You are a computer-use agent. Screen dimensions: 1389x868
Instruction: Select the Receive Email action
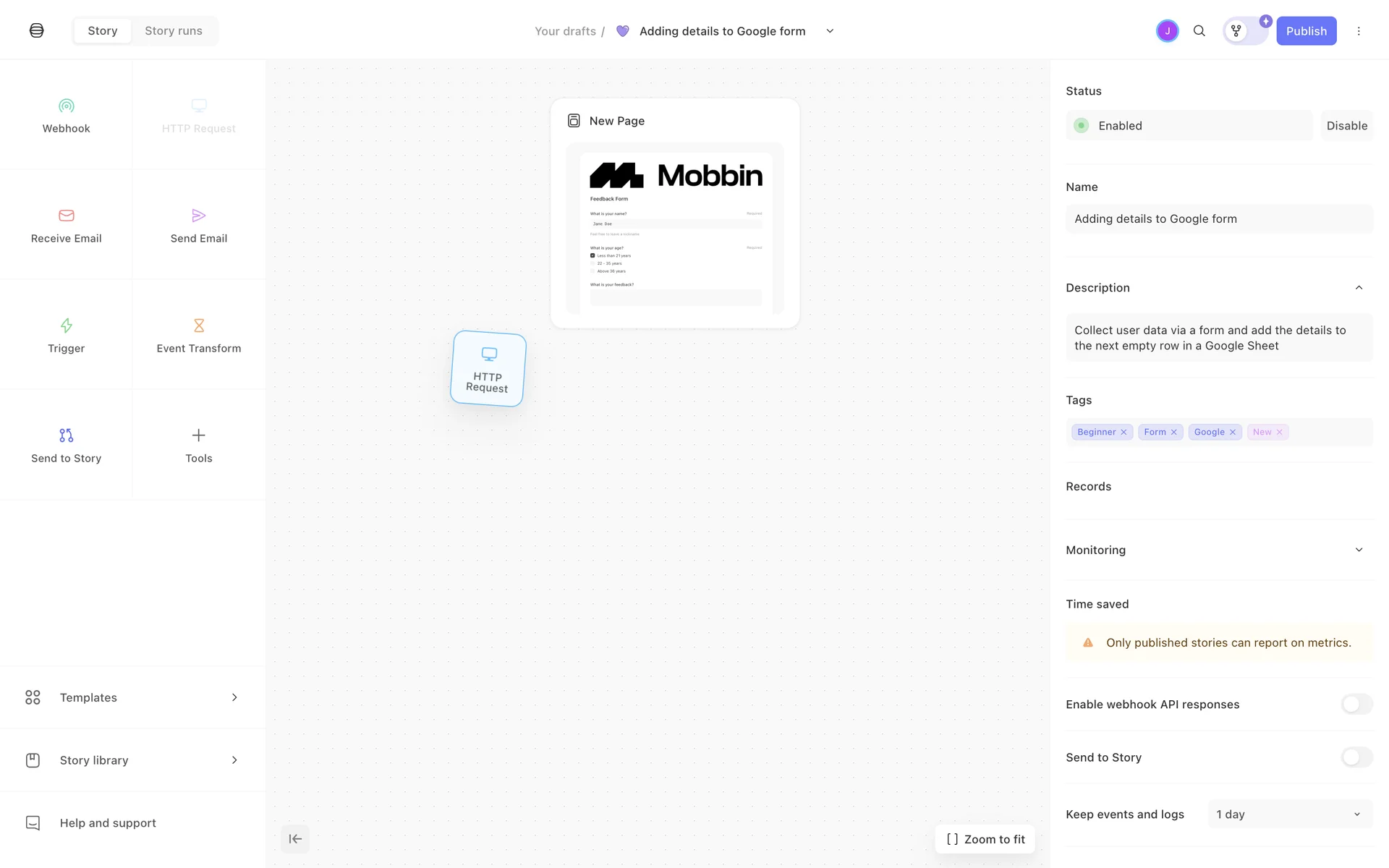66,225
